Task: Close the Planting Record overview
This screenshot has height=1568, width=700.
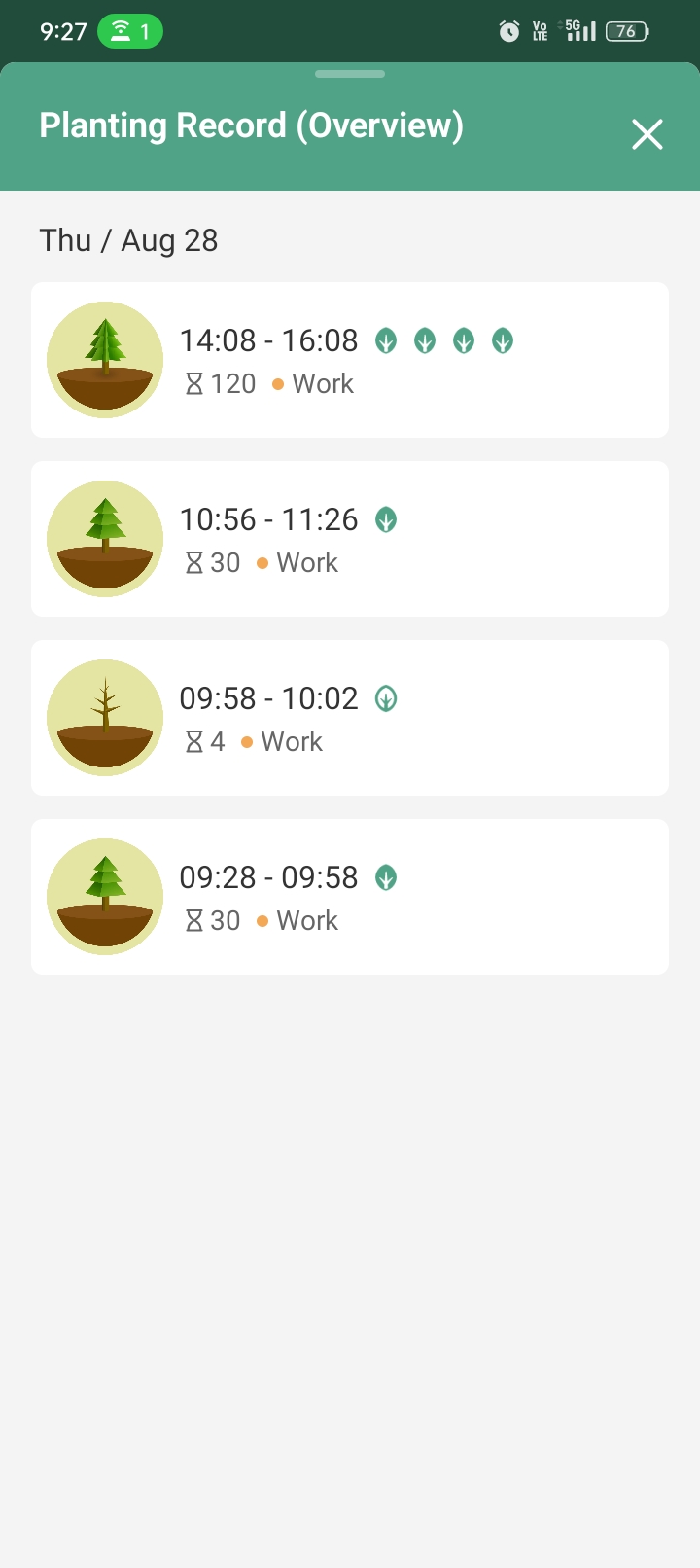Action: [x=647, y=134]
